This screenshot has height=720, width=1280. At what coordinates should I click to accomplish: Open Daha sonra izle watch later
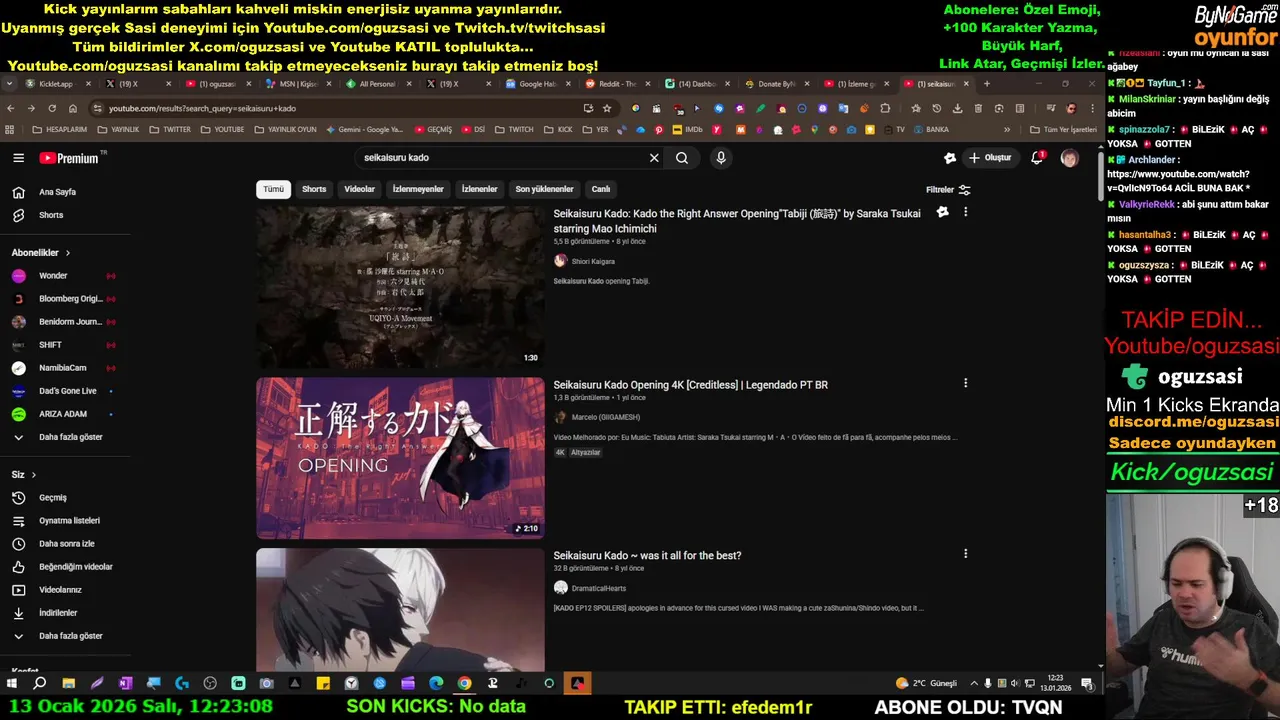pyautogui.click(x=65, y=544)
